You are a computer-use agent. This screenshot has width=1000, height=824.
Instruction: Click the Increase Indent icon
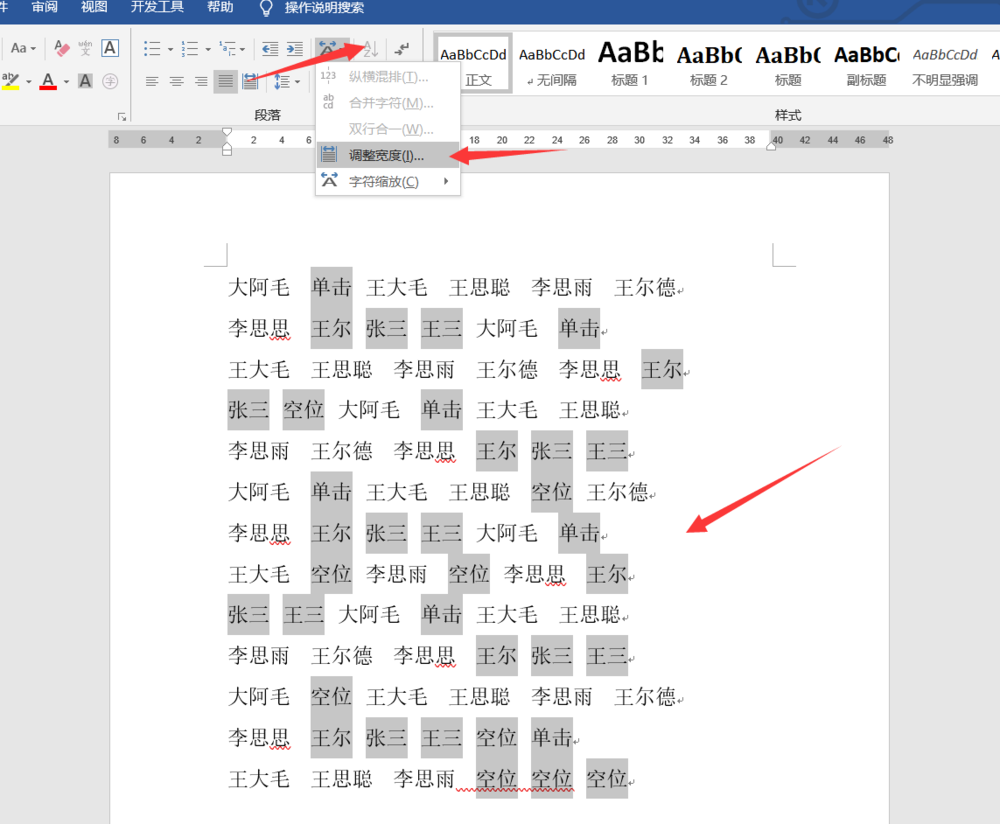coord(295,48)
